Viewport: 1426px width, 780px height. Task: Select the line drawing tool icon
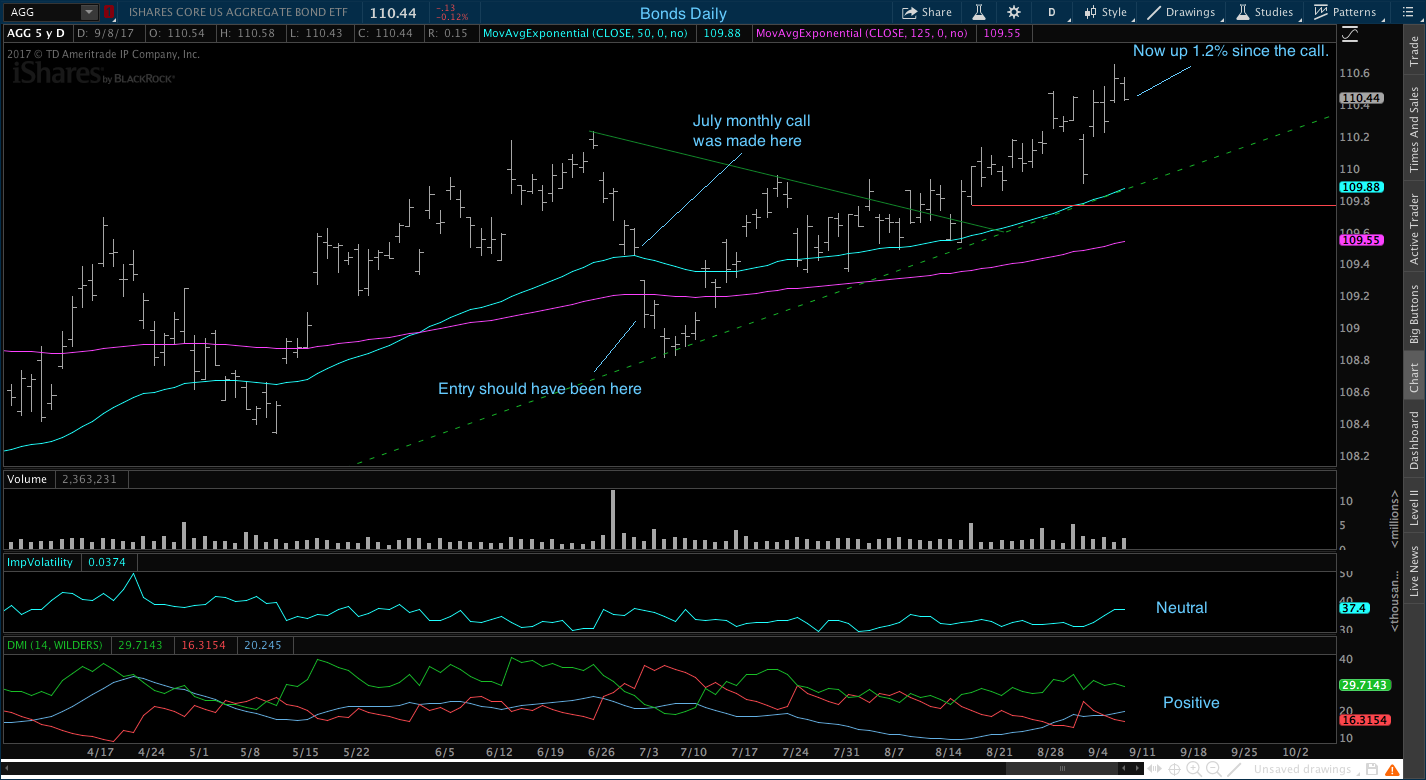[1234, 769]
